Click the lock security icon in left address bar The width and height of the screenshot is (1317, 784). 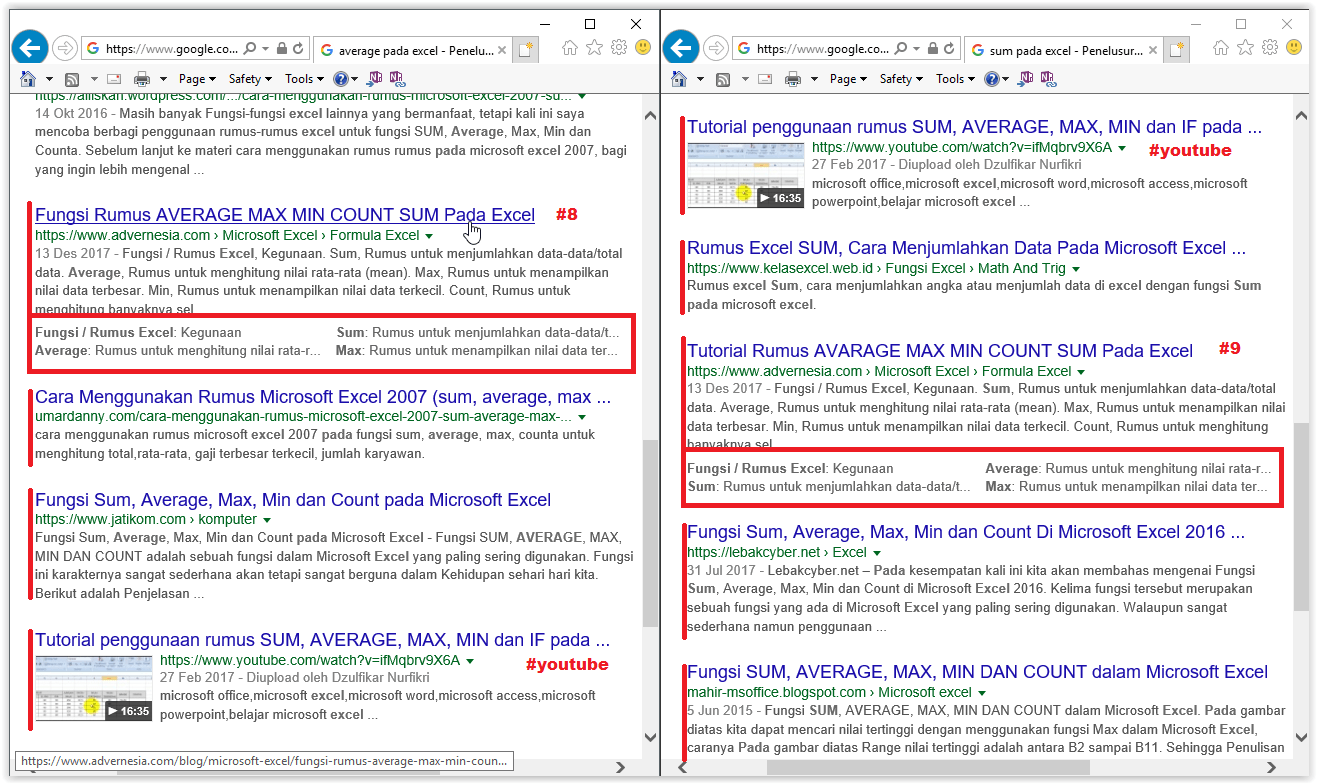pyautogui.click(x=282, y=48)
